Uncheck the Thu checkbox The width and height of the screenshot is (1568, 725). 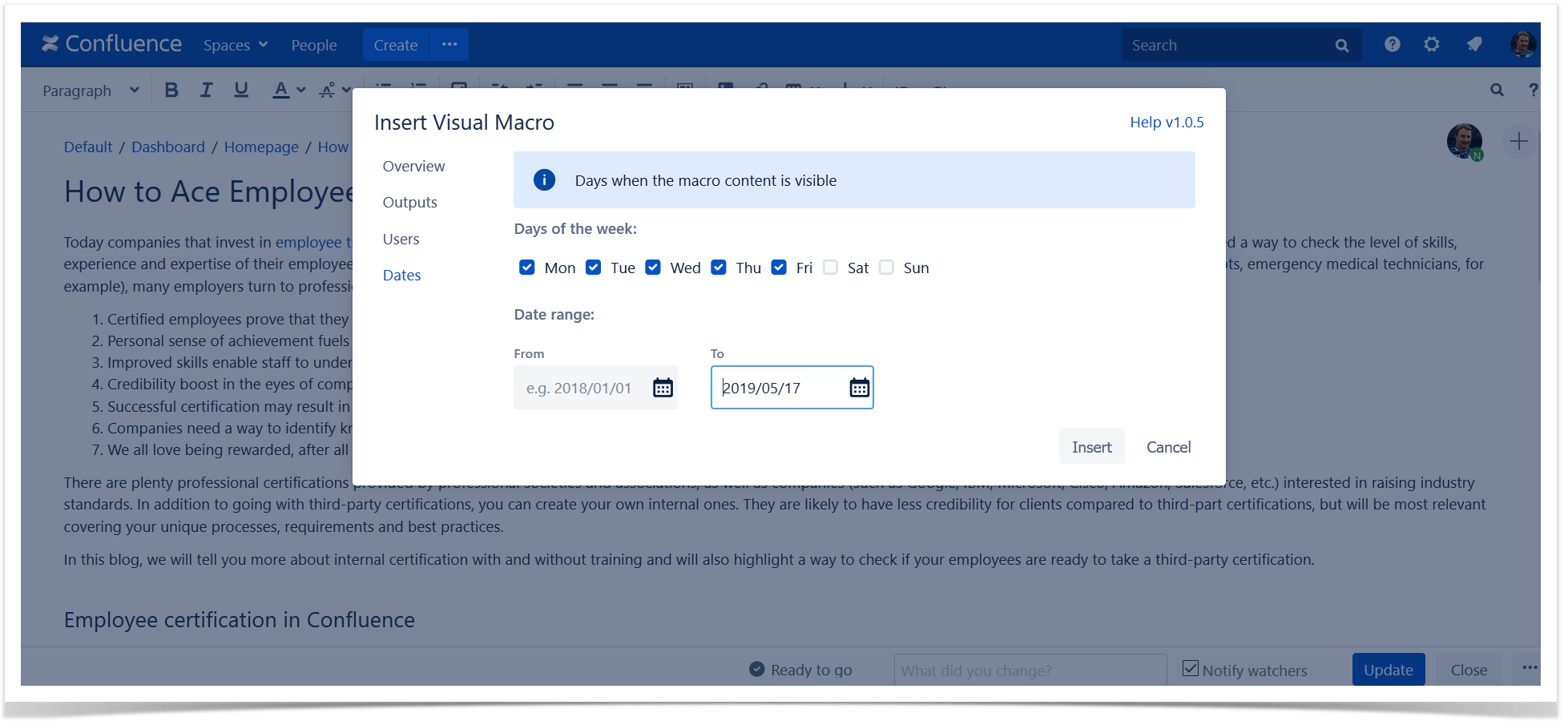coord(719,268)
